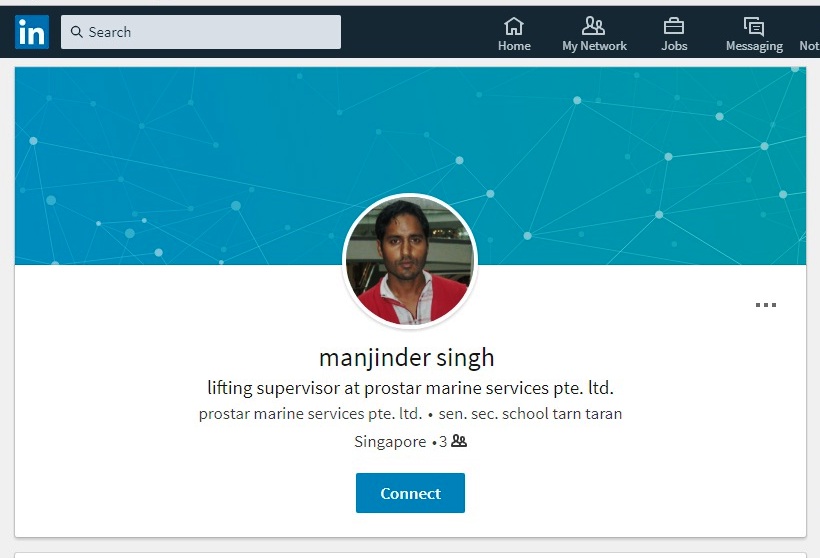820x558 pixels.
Task: Open the Home house icon
Action: point(514,26)
